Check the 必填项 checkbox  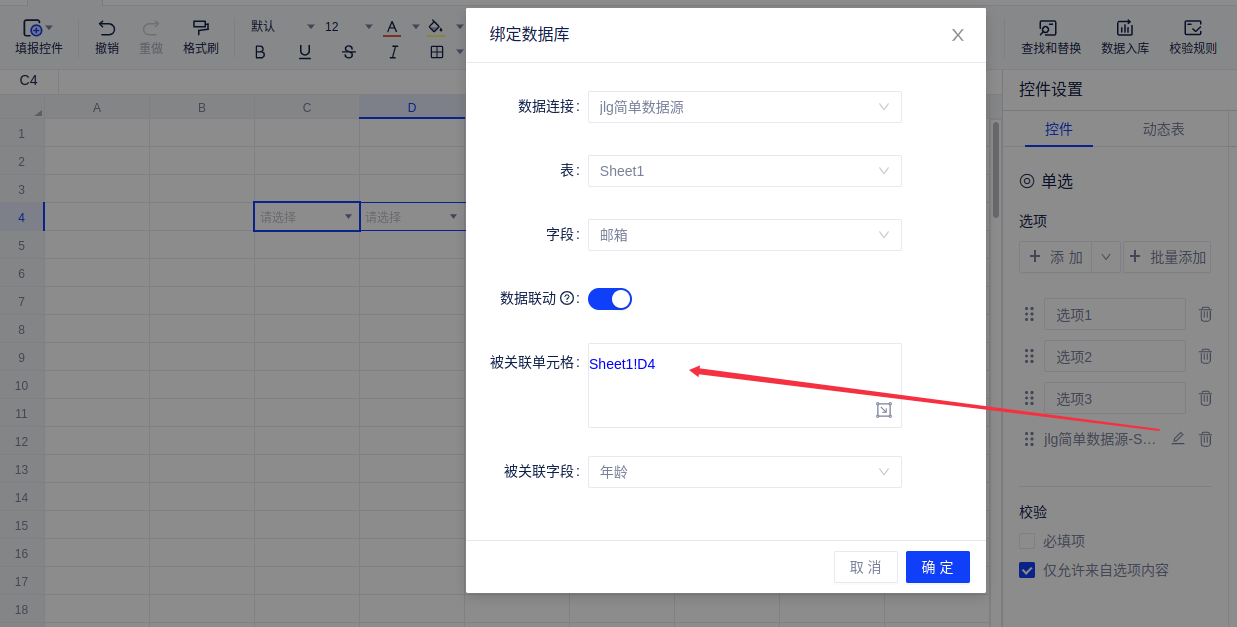click(1027, 541)
